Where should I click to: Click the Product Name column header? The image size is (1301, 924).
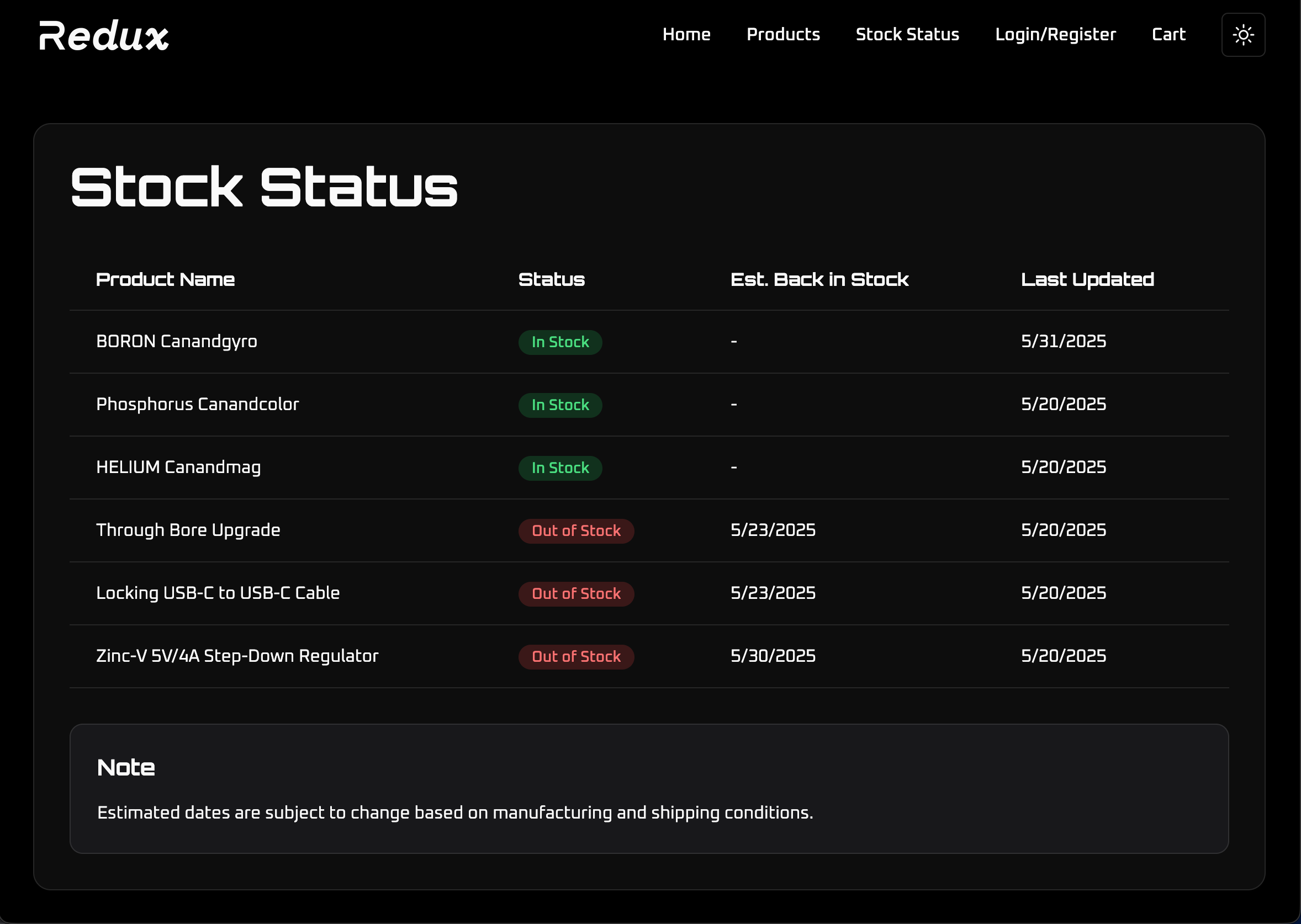[x=165, y=279]
